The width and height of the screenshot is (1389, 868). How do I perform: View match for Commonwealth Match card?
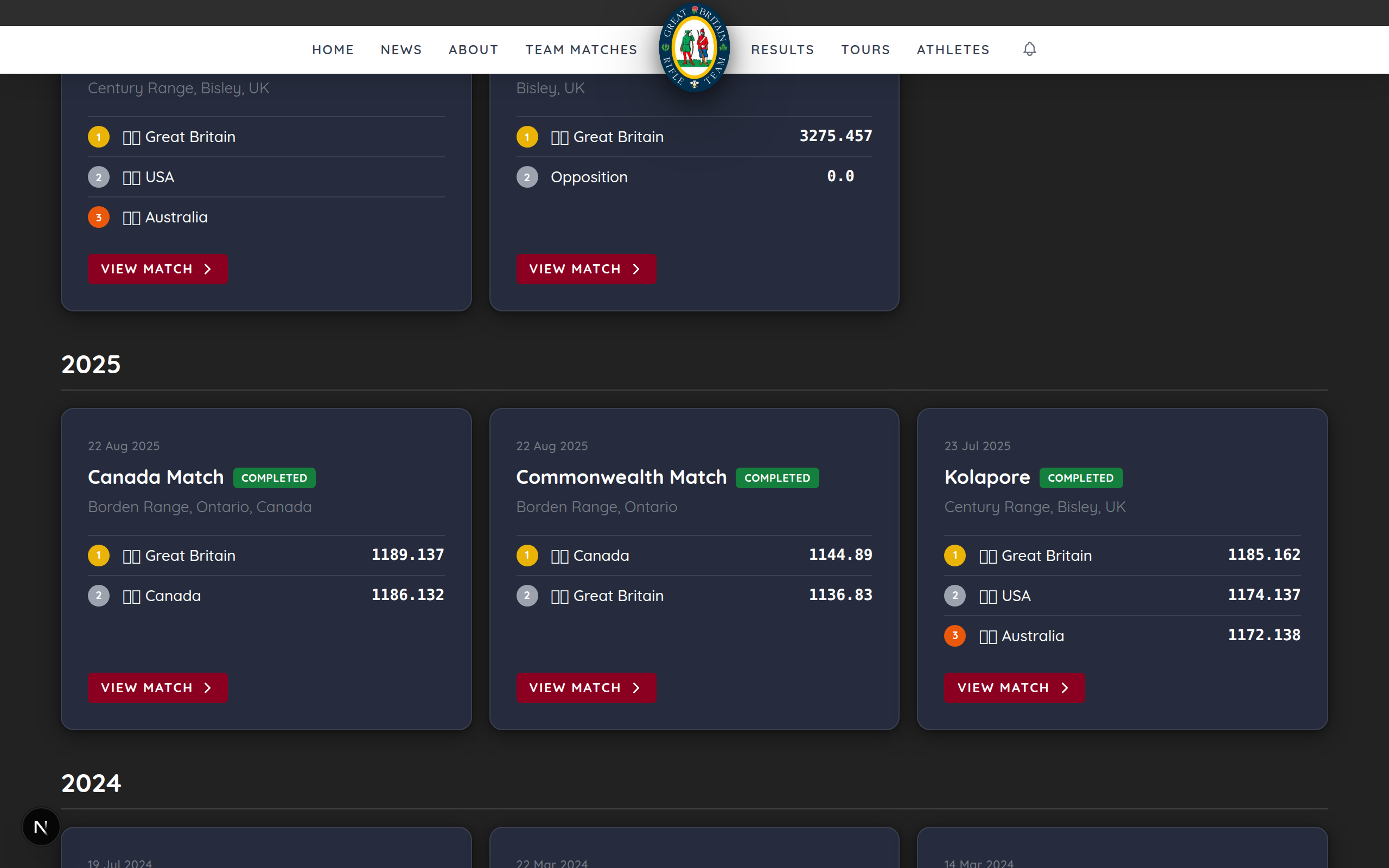586,688
